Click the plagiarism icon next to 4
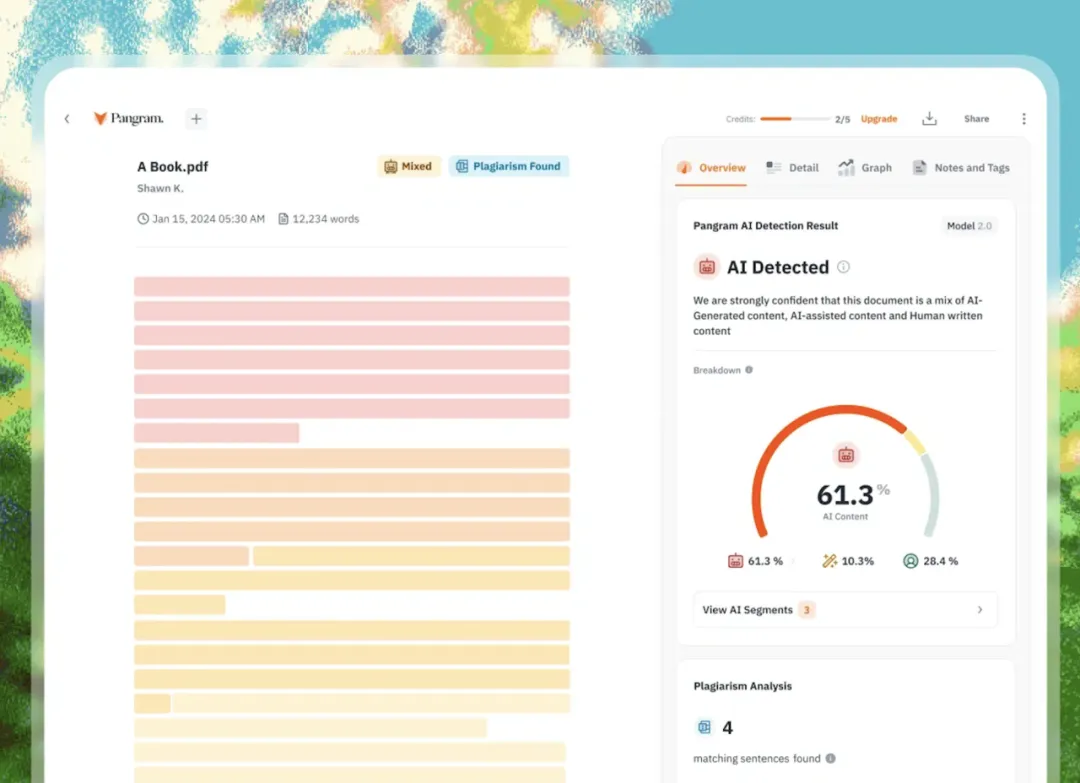 point(704,727)
